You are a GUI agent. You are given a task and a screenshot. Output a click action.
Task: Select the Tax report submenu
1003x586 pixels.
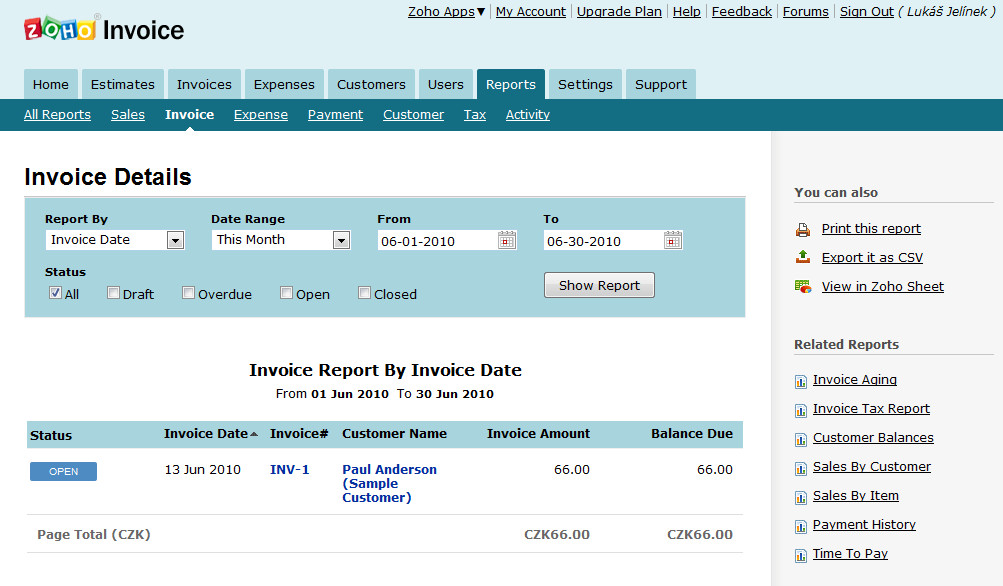[475, 115]
